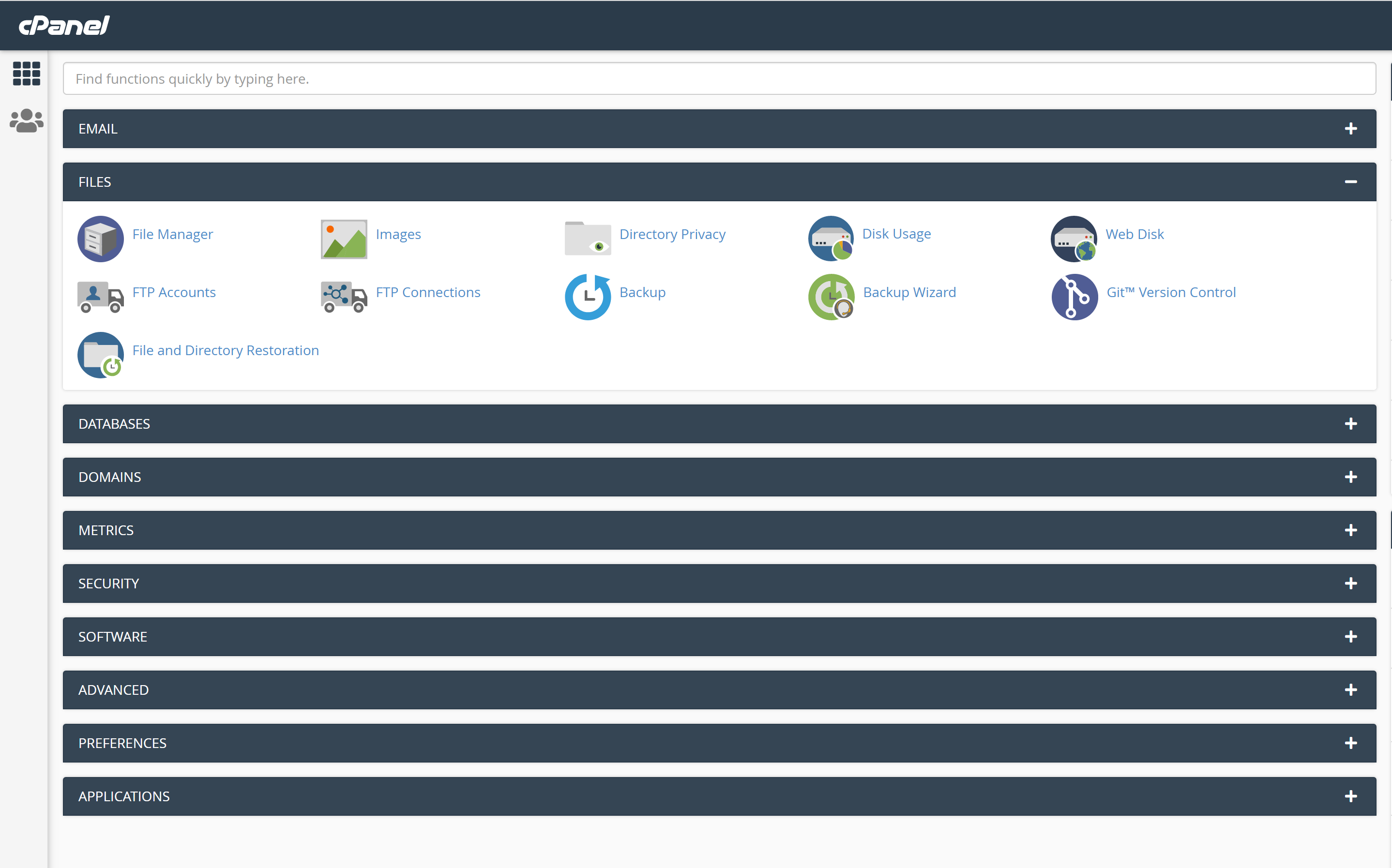Open Backup using the circular arrow icon
This screenshot has height=868, width=1392.
[x=587, y=297]
